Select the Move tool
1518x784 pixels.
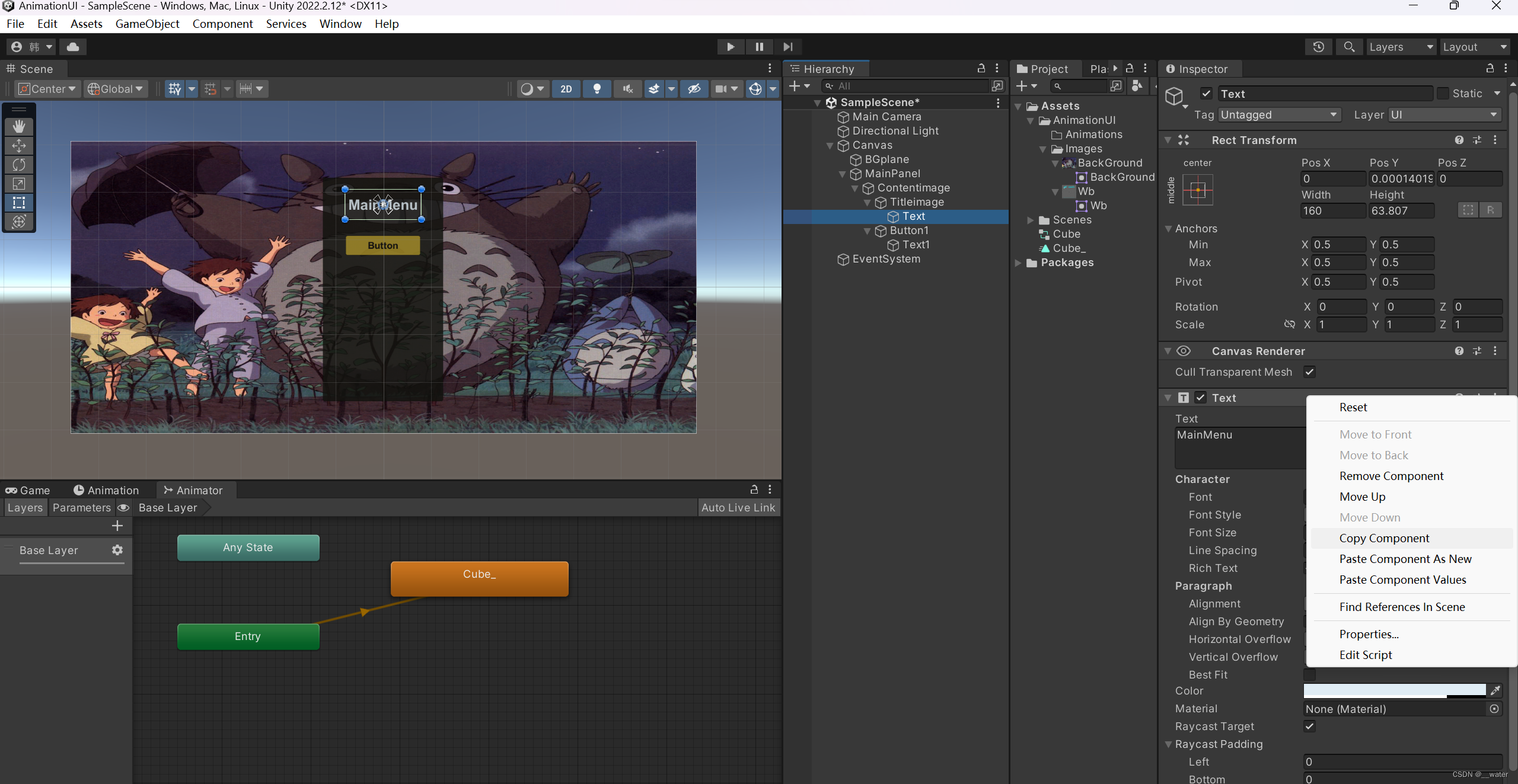(x=19, y=145)
